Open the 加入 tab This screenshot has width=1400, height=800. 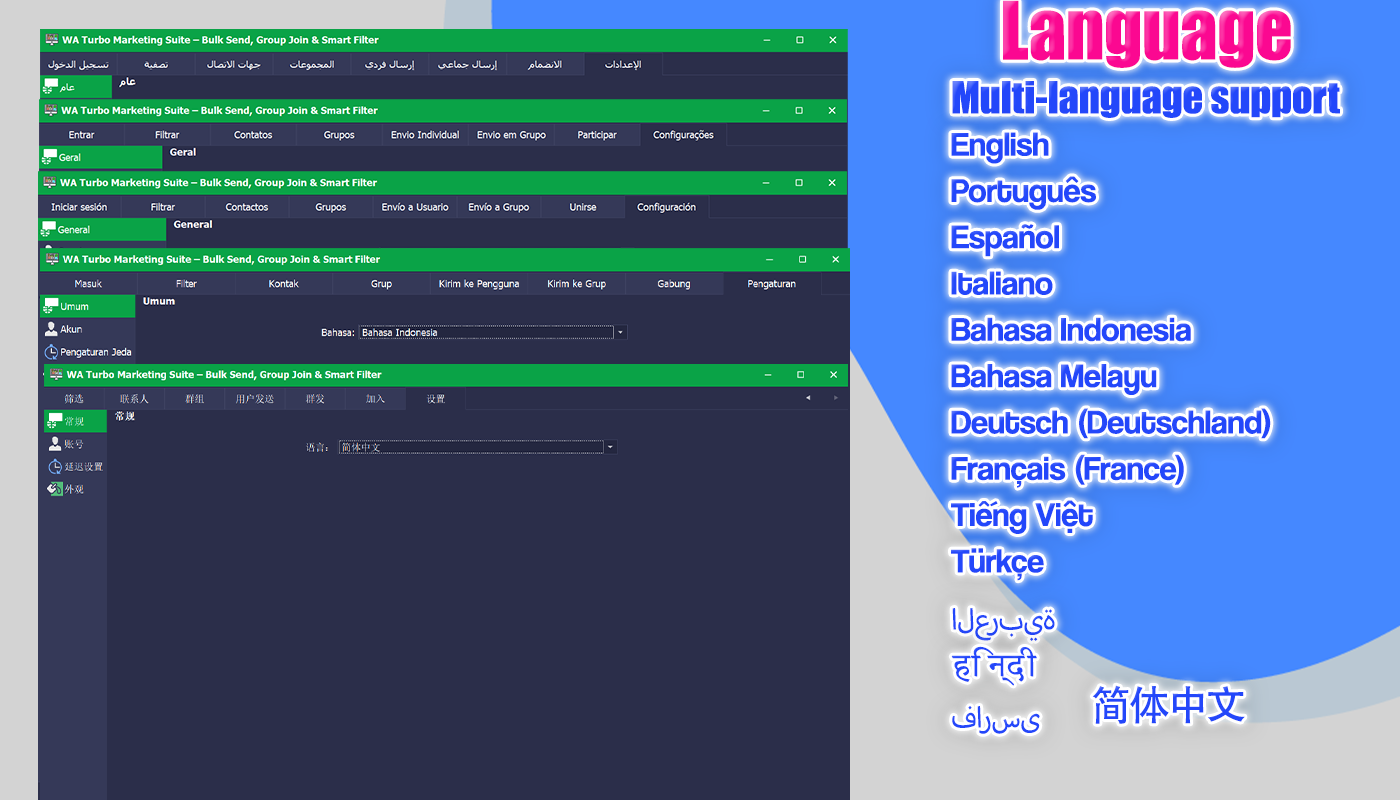coord(375,399)
